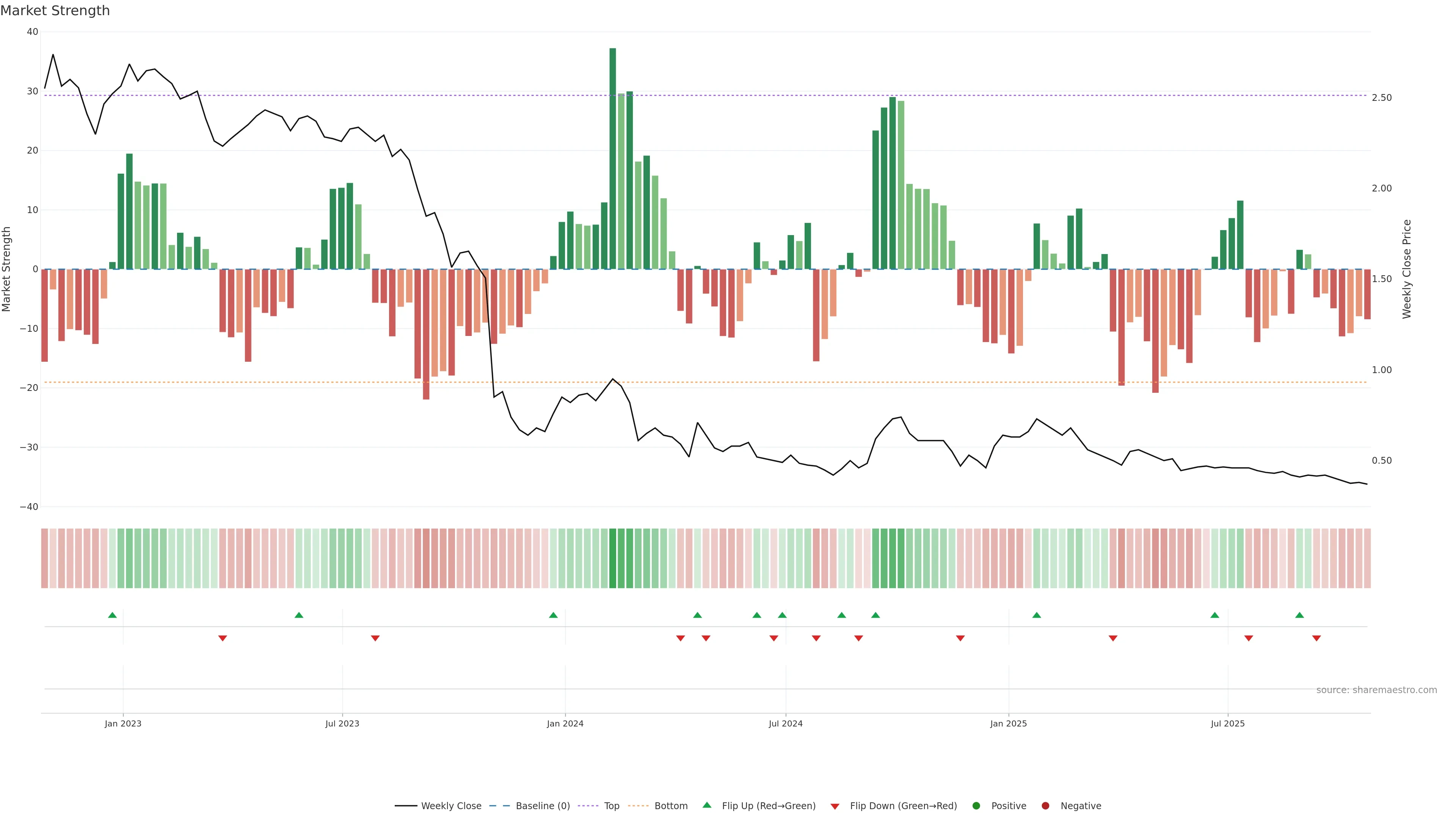The image size is (1456, 819).
Task: Click the green Flip Up legend triangle
Action: pyautogui.click(x=706, y=805)
